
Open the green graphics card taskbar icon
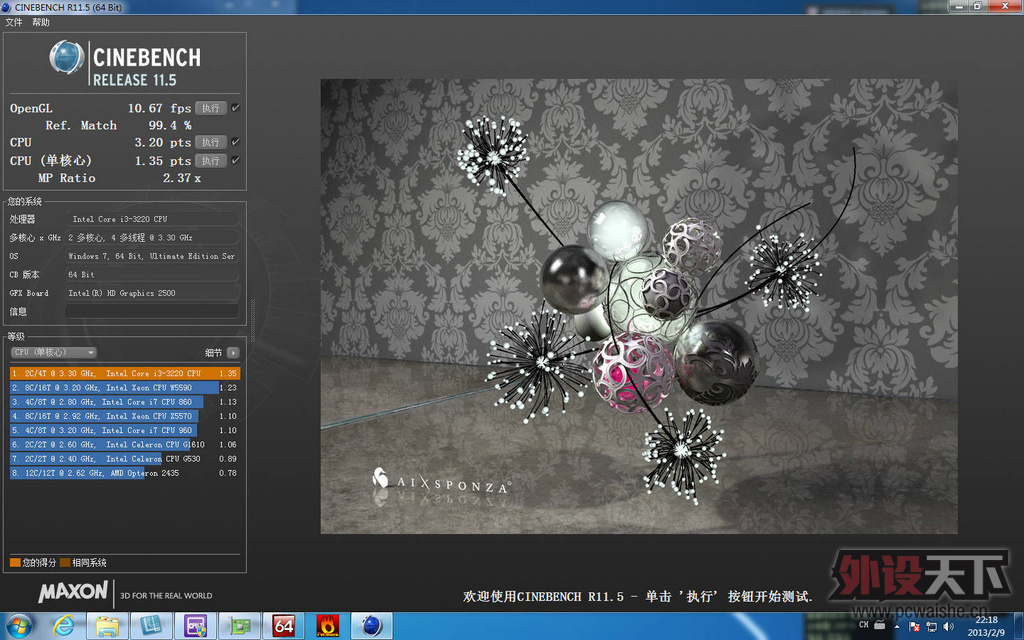click(239, 626)
